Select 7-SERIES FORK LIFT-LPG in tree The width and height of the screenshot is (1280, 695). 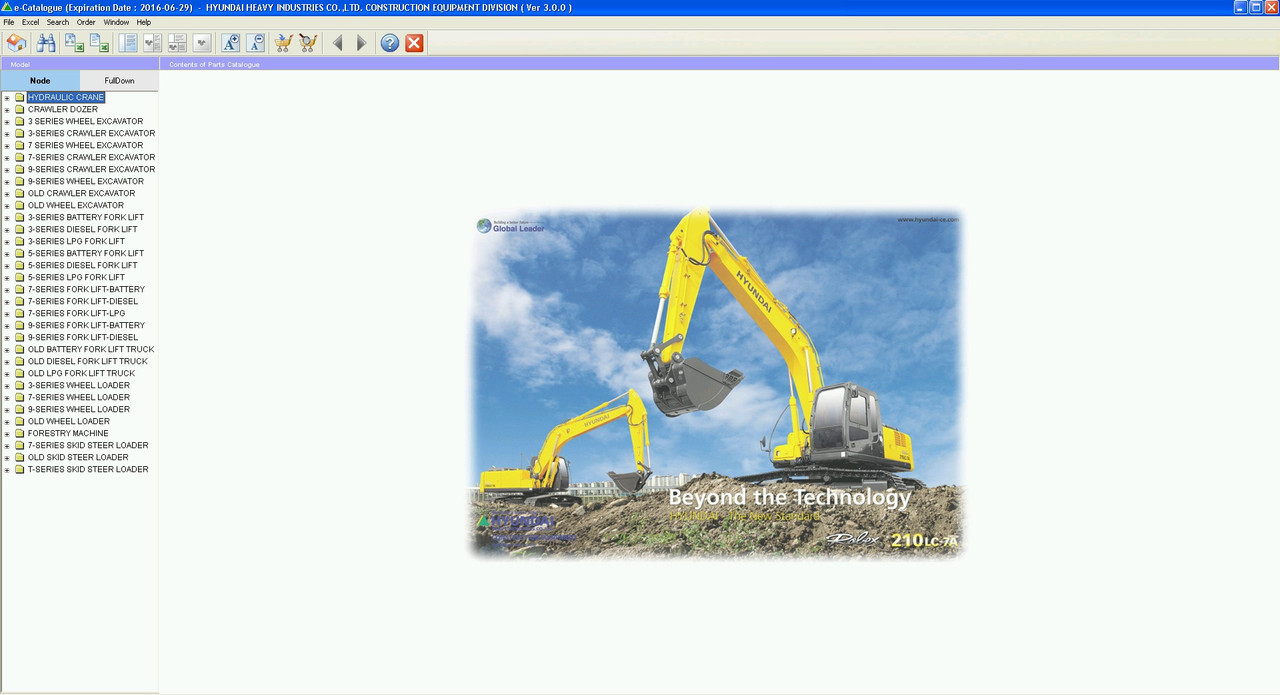pyautogui.click(x=76, y=313)
